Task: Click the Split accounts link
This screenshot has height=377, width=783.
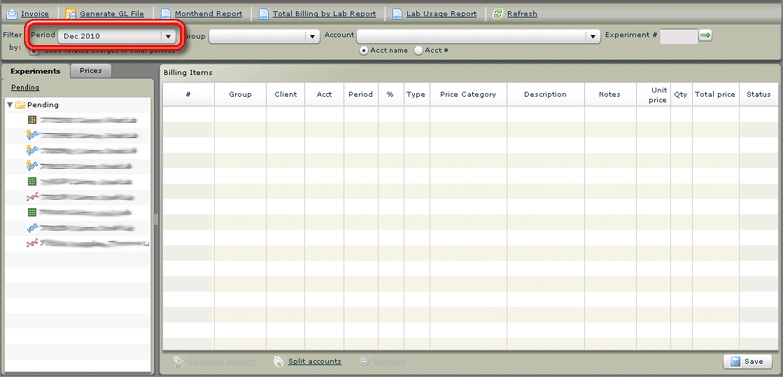Action: [315, 362]
